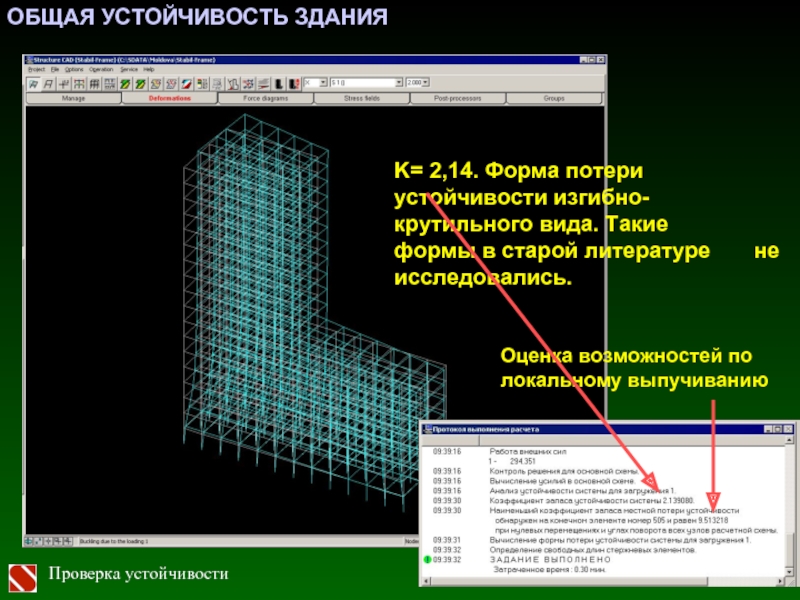This screenshot has width=800, height=600.
Task: Expand the S 1 () loading dropdown
Action: coord(398,83)
